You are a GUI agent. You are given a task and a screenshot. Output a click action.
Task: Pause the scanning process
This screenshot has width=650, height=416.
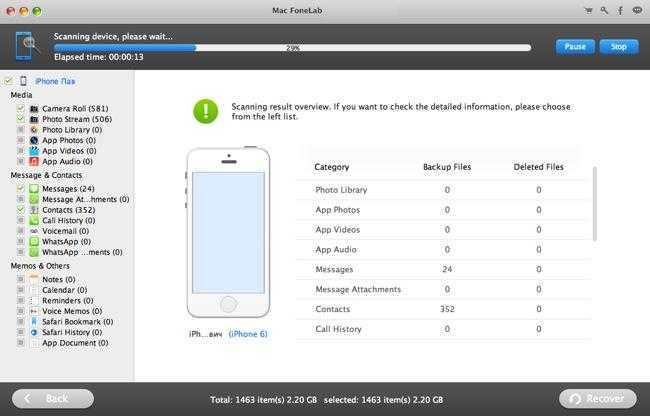pos(575,46)
